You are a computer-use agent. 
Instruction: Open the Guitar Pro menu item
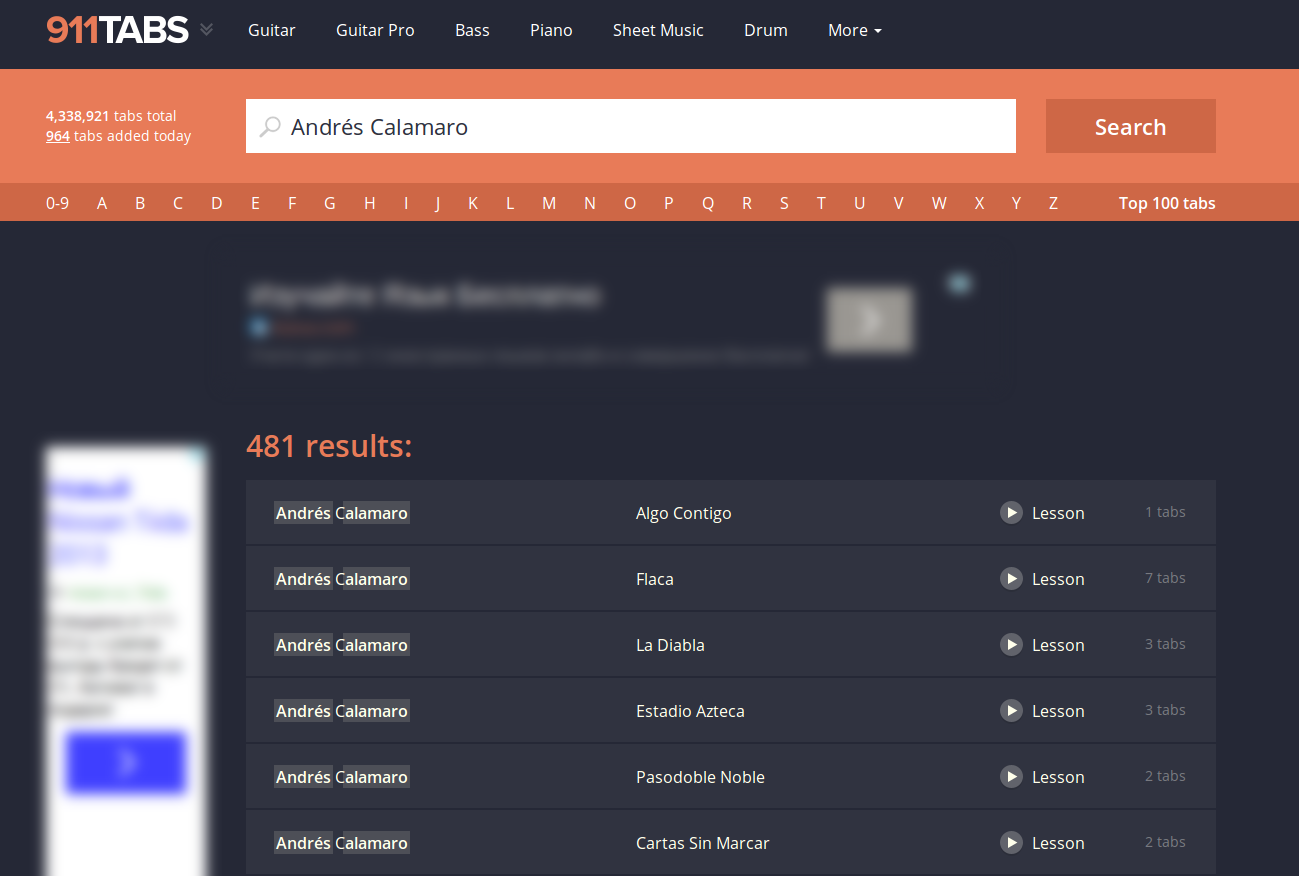(x=375, y=30)
